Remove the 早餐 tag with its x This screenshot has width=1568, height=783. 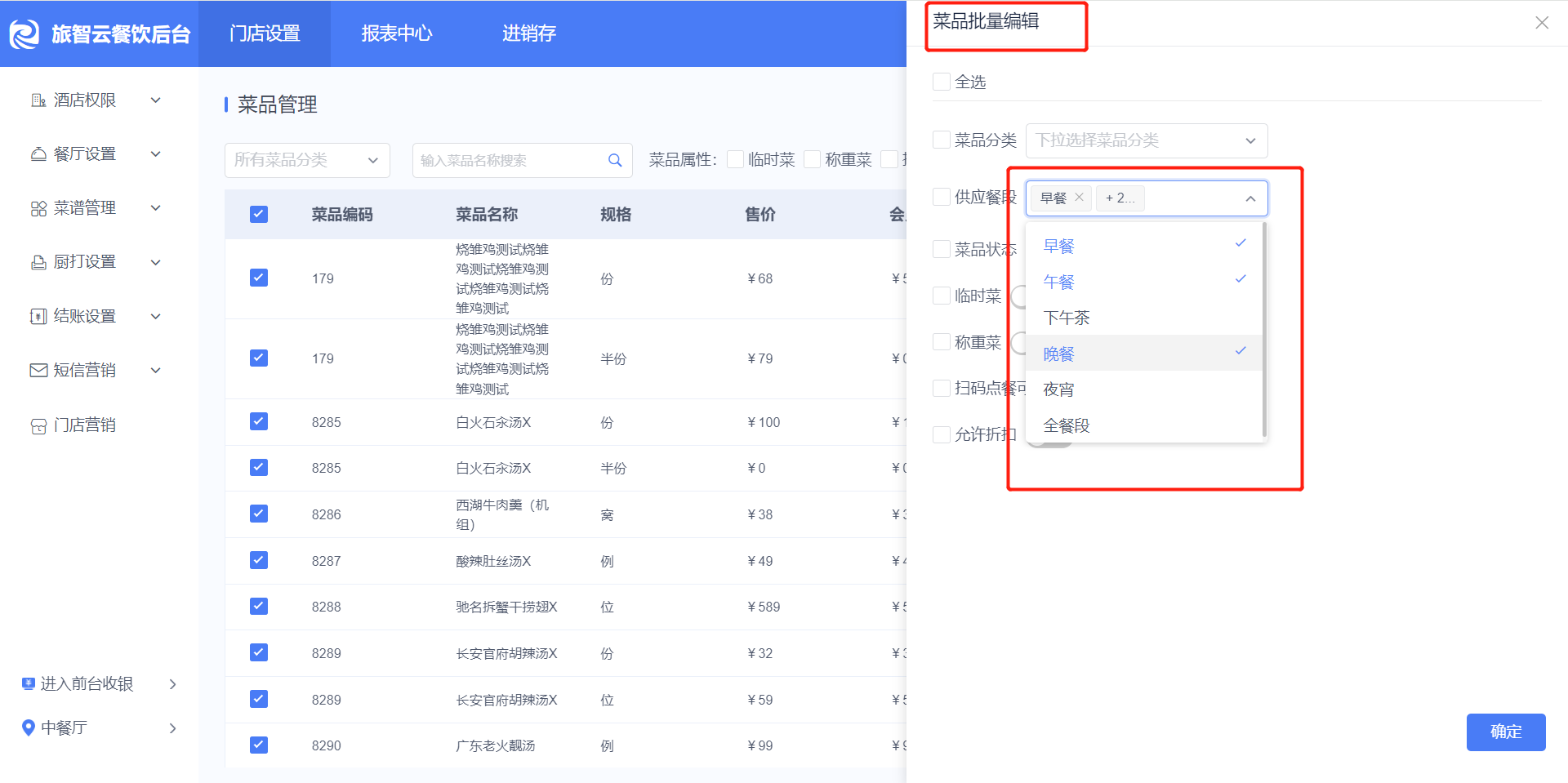[1079, 198]
